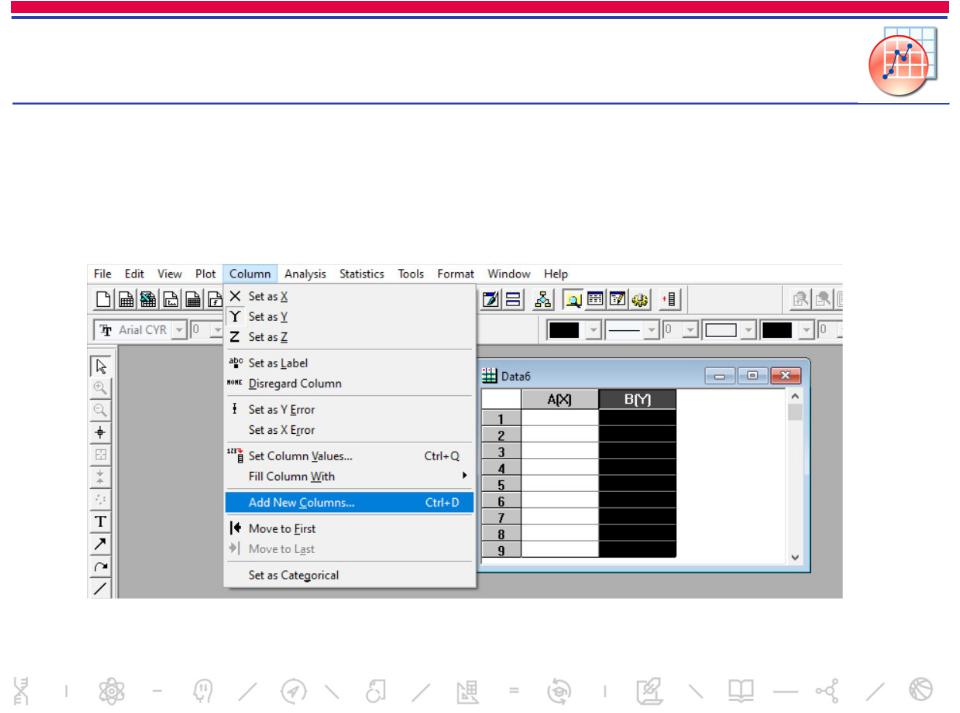Click the empty fill pattern swatch

[721, 330]
